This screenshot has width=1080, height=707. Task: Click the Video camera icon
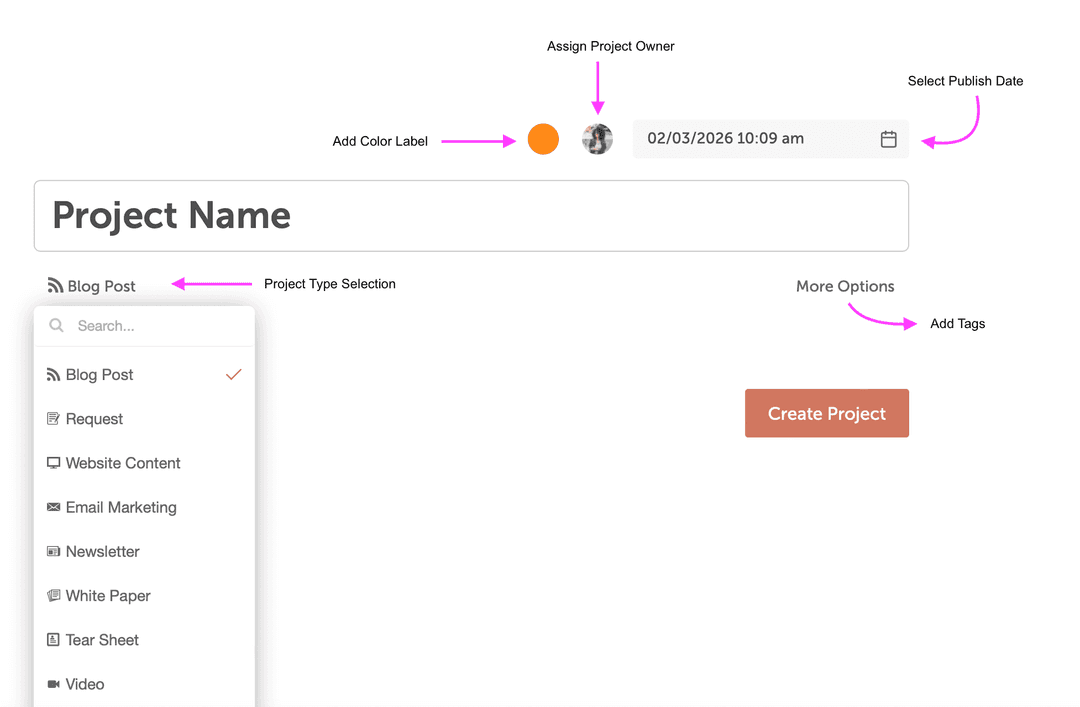pyautogui.click(x=54, y=684)
